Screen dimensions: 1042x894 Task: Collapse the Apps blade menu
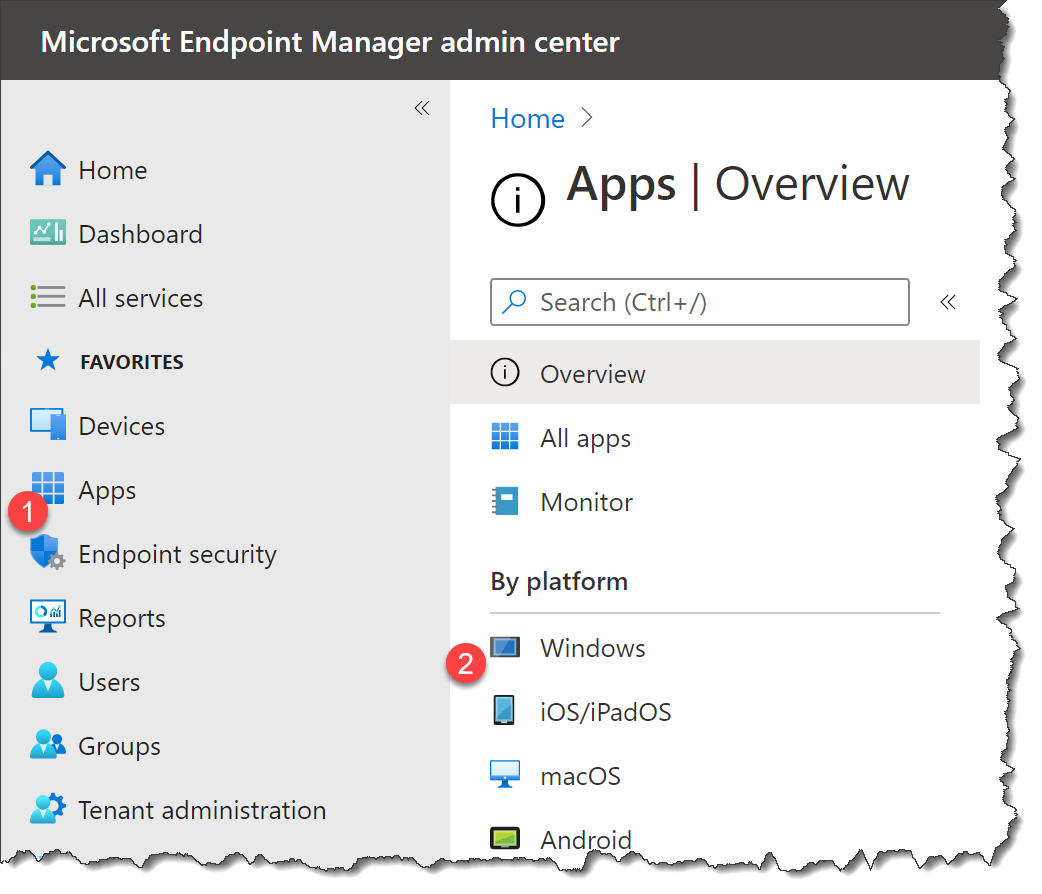point(948,302)
